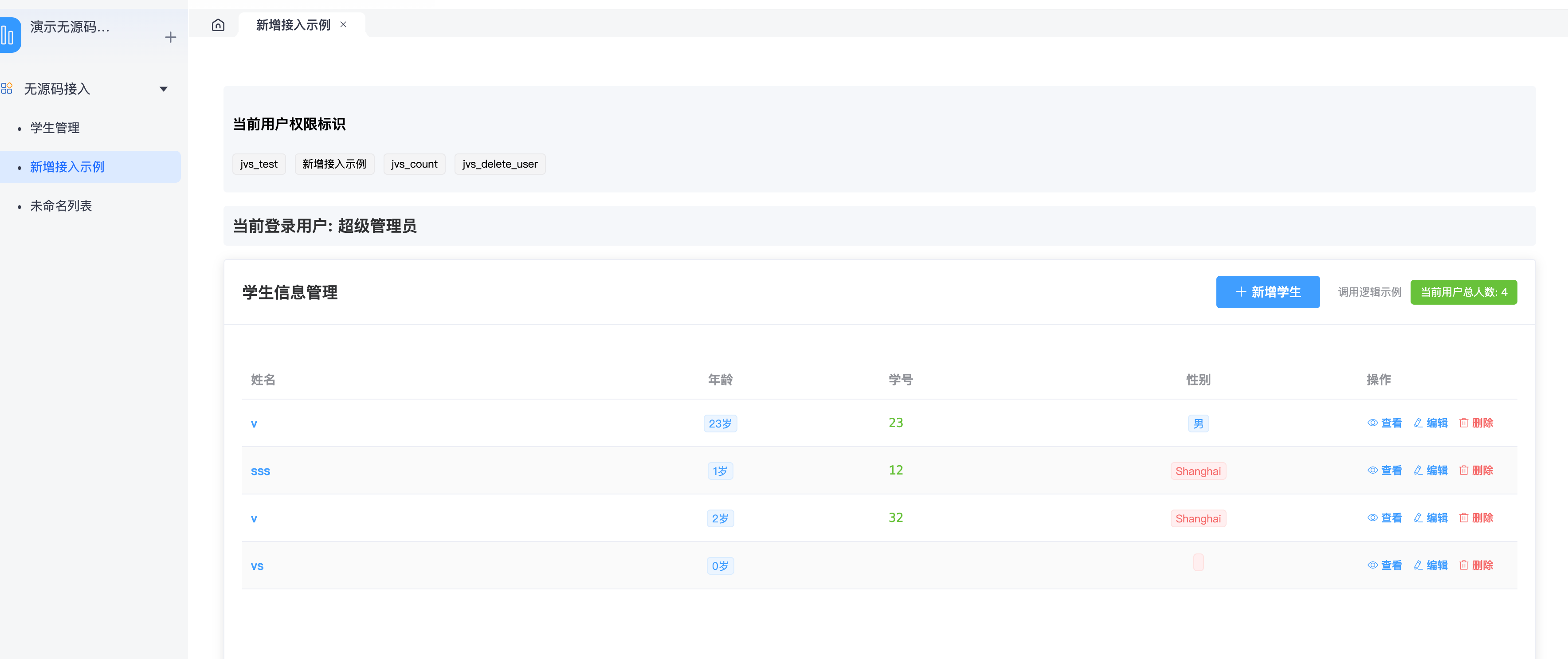
Task: Click the eye view icon in row sss
Action: click(1372, 471)
